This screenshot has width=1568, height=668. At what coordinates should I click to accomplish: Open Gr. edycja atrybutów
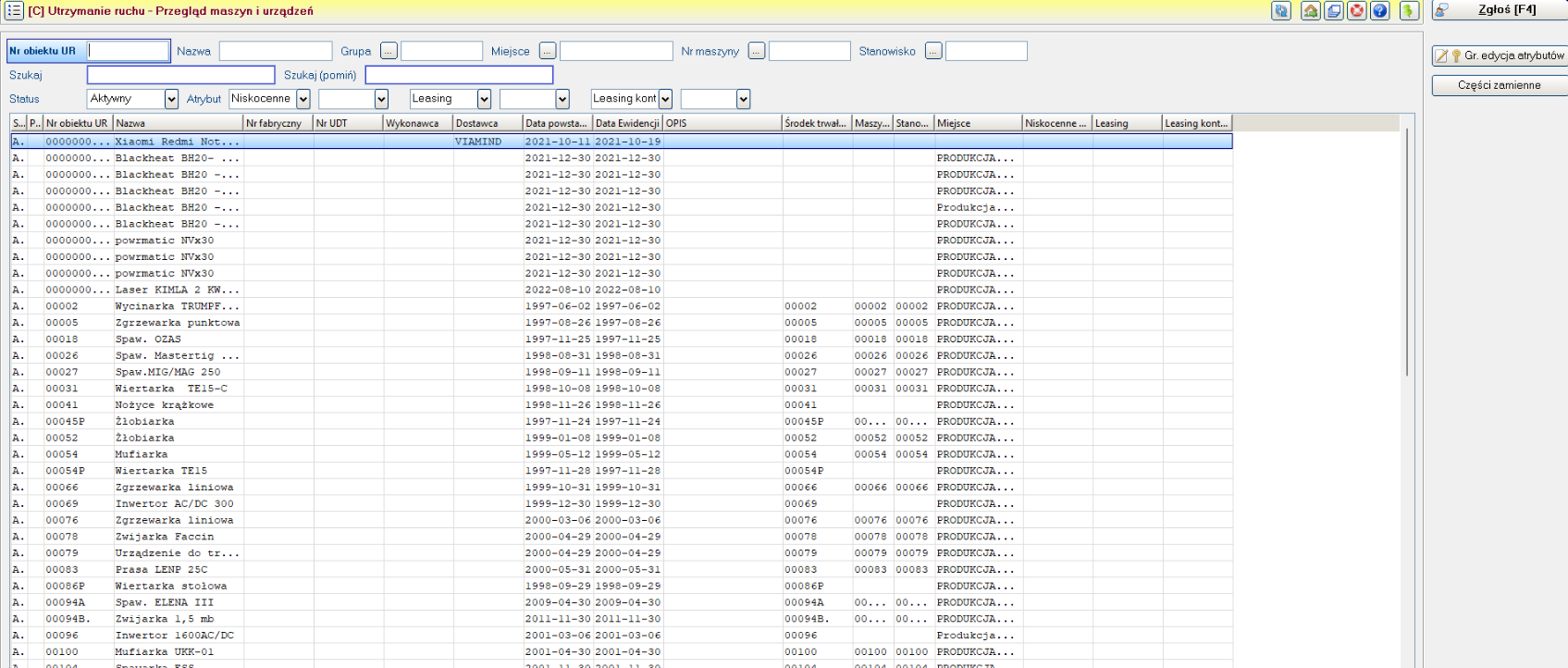pyautogui.click(x=1500, y=56)
